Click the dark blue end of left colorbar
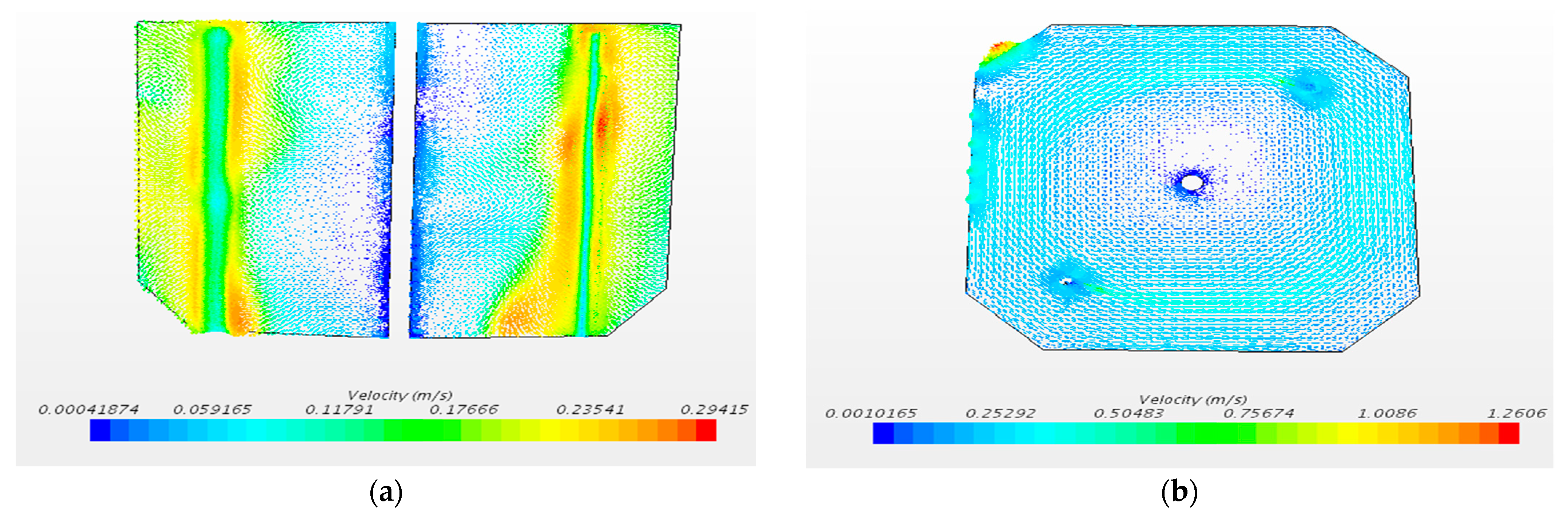This screenshot has height=521, width=1568. pos(100,430)
